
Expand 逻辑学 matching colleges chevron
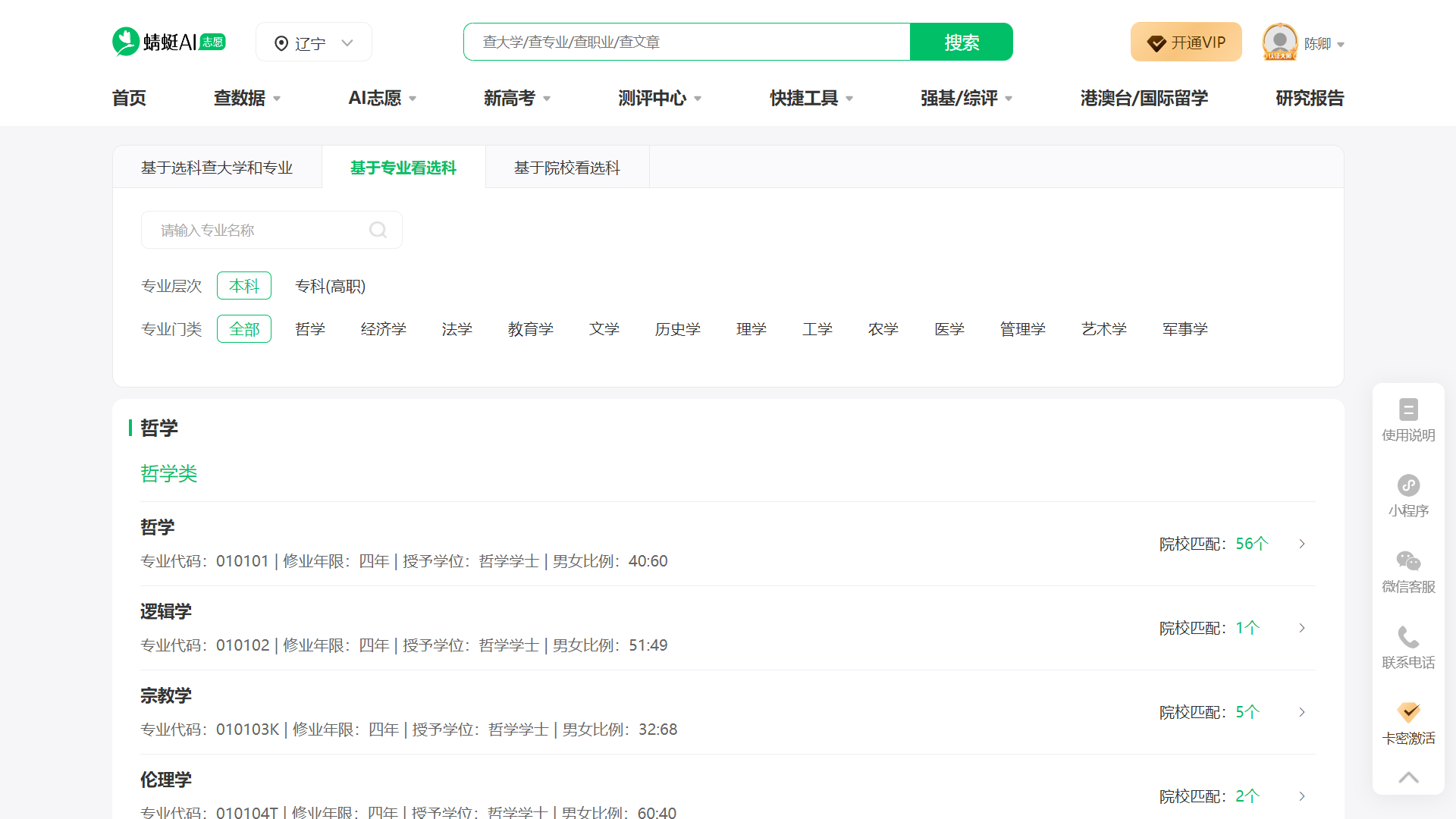pyautogui.click(x=1302, y=628)
